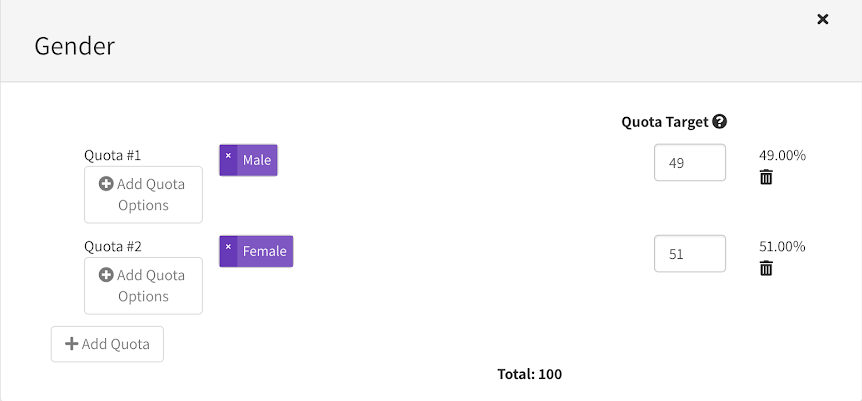Select the Female option tag label
The width and height of the screenshot is (862, 401).
(265, 251)
